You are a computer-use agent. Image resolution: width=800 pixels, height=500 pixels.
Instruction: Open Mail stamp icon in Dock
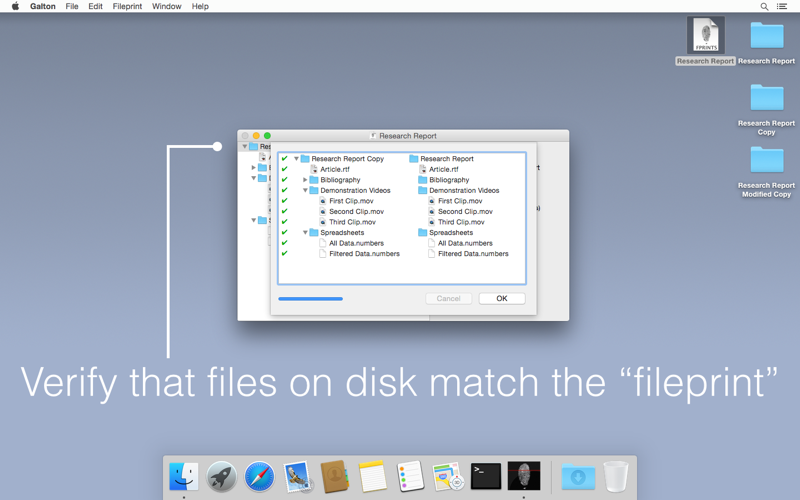(x=297, y=477)
